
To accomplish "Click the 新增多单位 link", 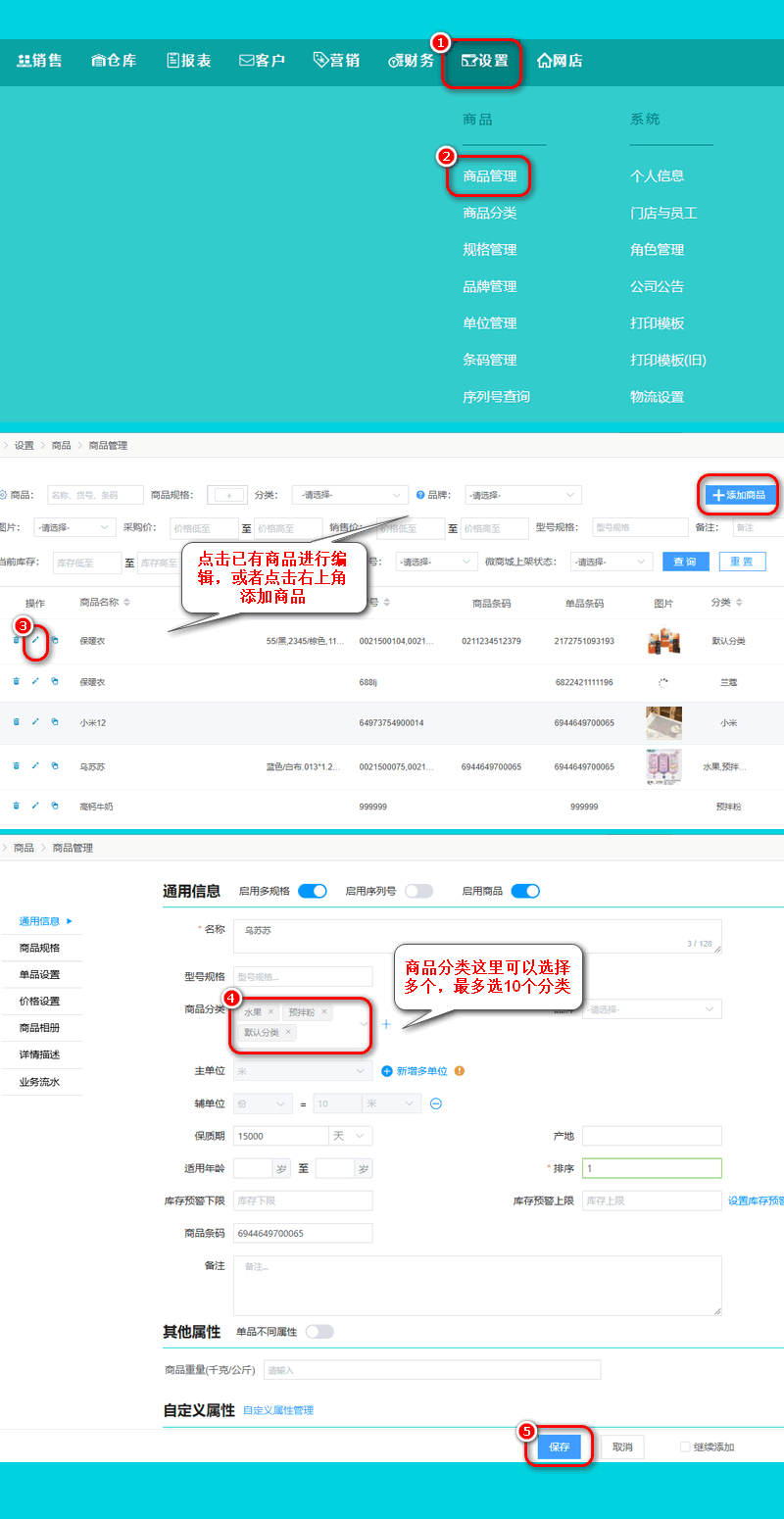I will [x=421, y=1071].
